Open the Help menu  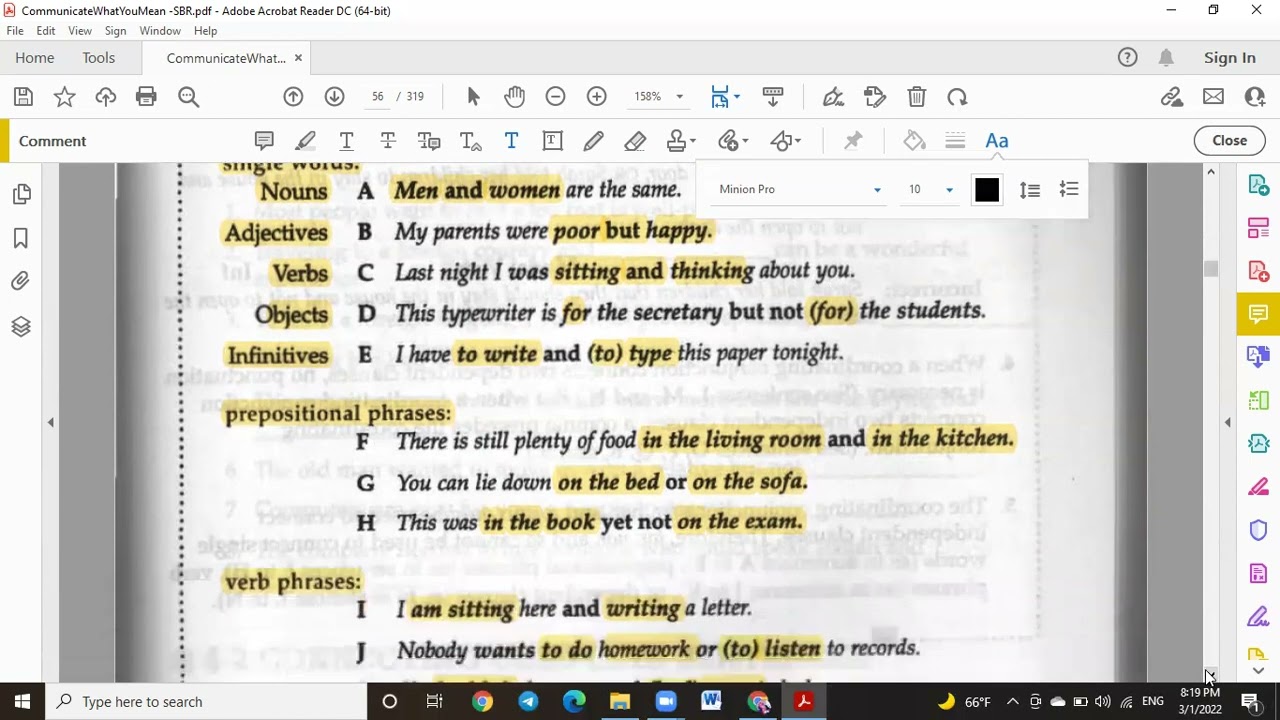[205, 31]
